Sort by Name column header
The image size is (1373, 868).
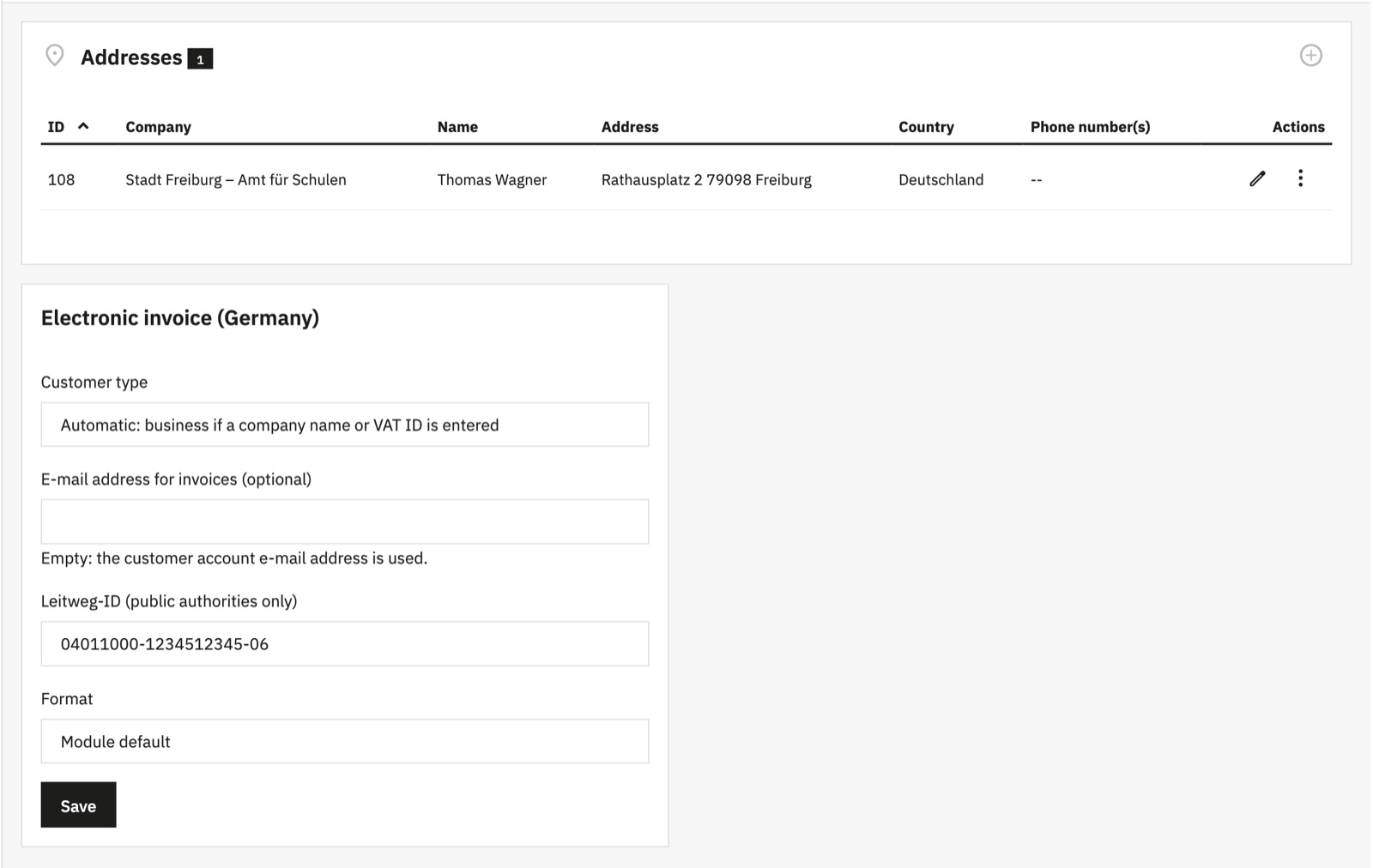tap(457, 127)
